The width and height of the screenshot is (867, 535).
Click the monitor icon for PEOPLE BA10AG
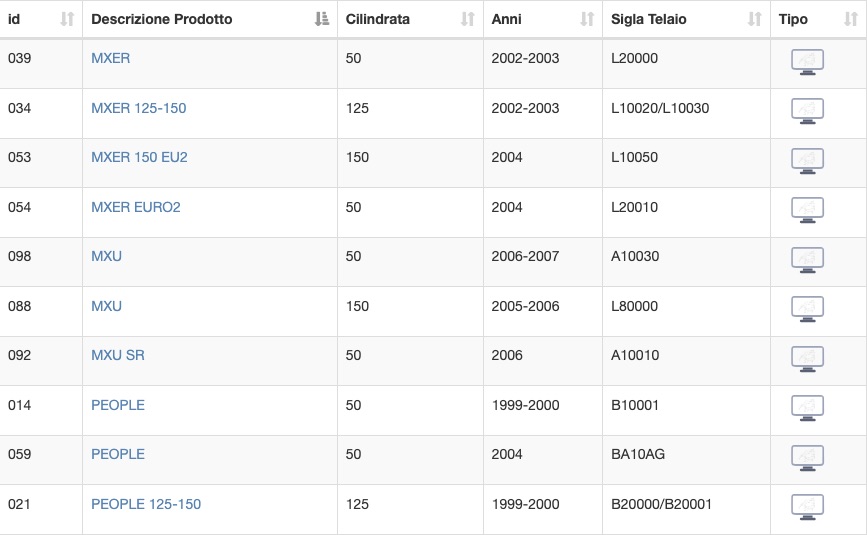(807, 458)
